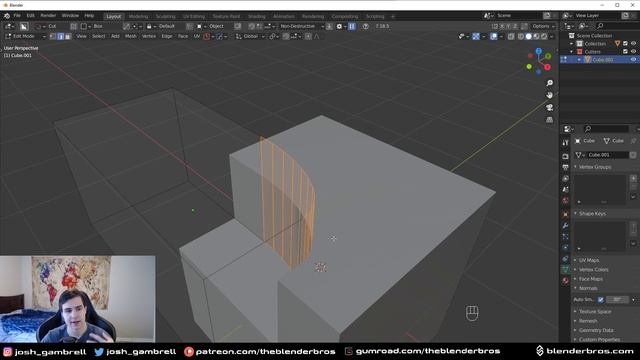The image size is (640, 360).
Task: Select face select mode icon
Action: pyautogui.click(x=68, y=36)
